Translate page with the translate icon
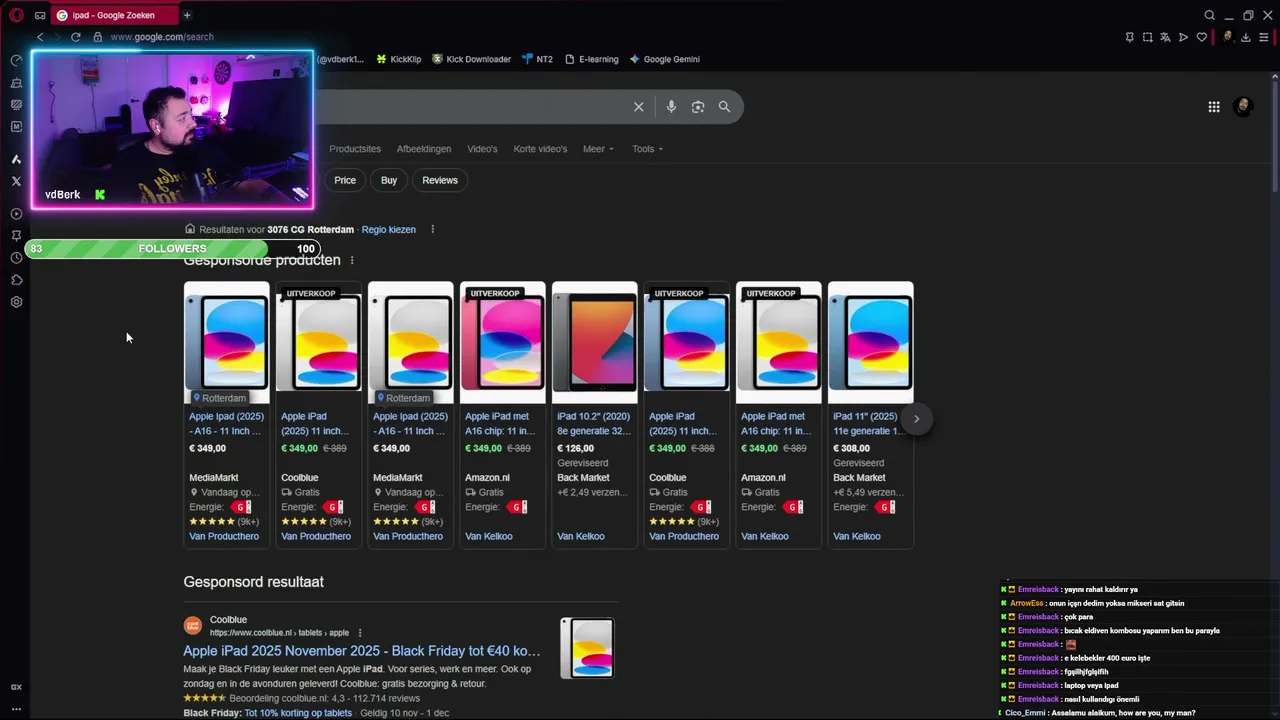 (x=1165, y=37)
